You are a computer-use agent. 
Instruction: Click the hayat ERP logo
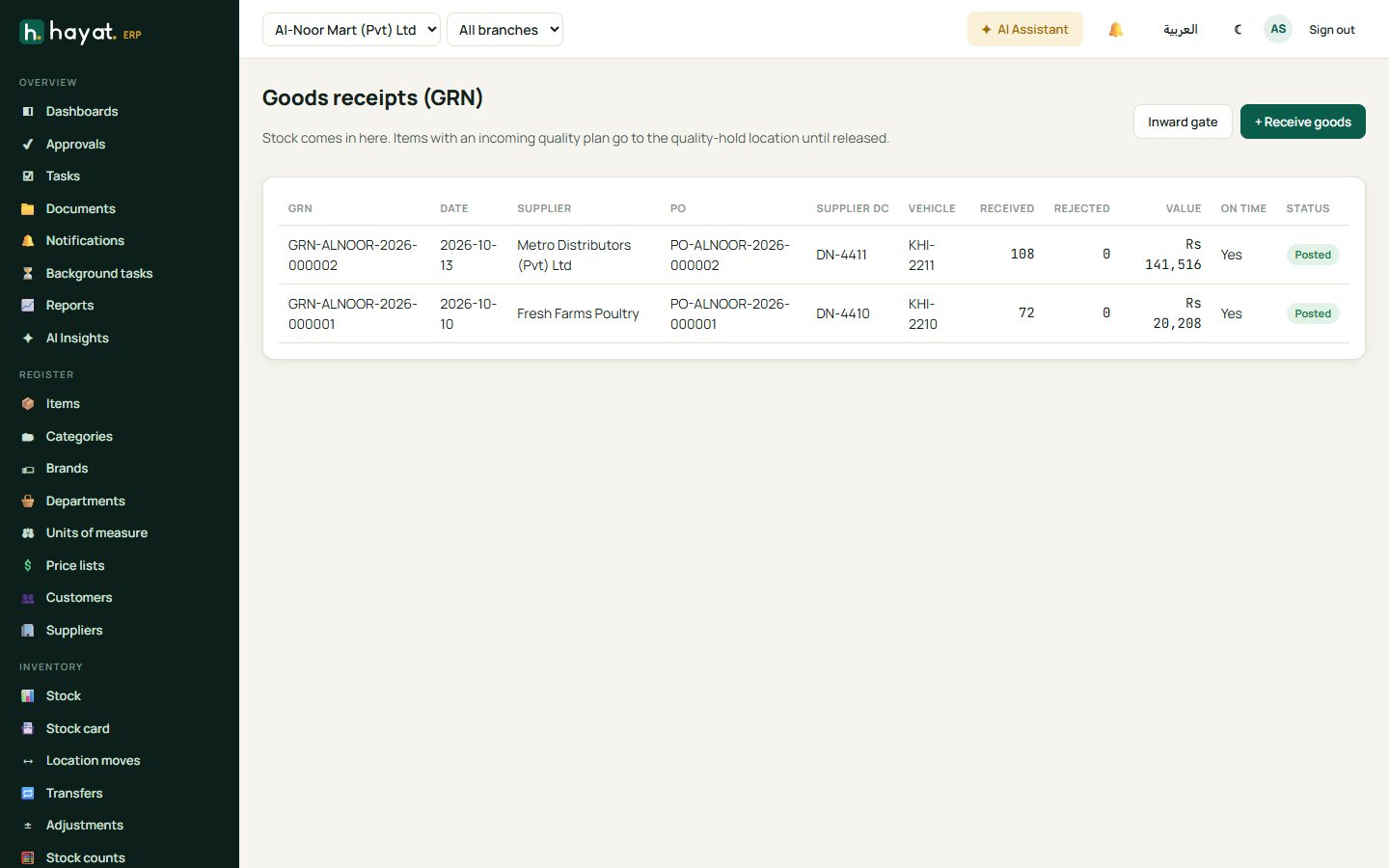[x=81, y=33]
